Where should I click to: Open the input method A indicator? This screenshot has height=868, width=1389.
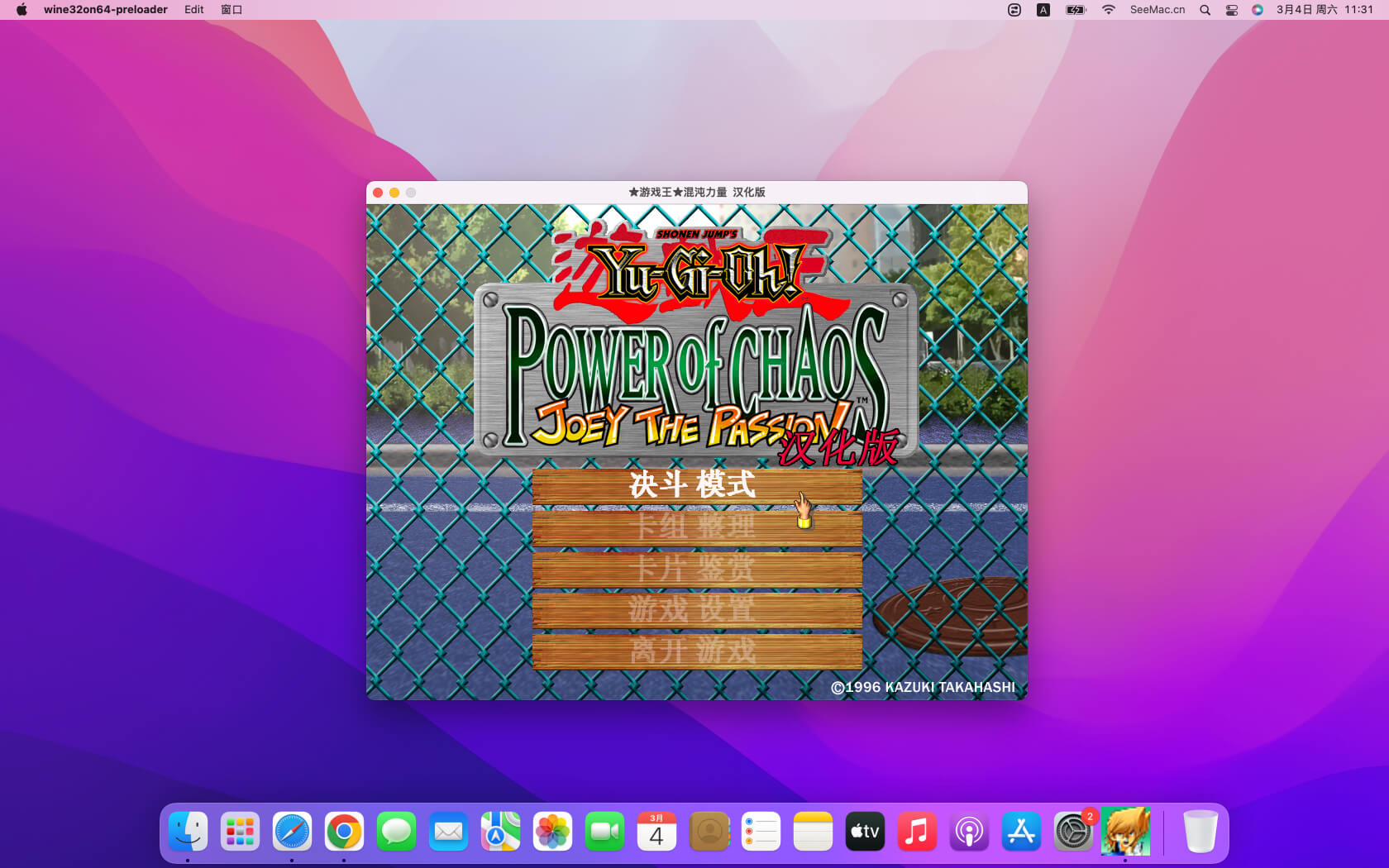coord(1043,10)
